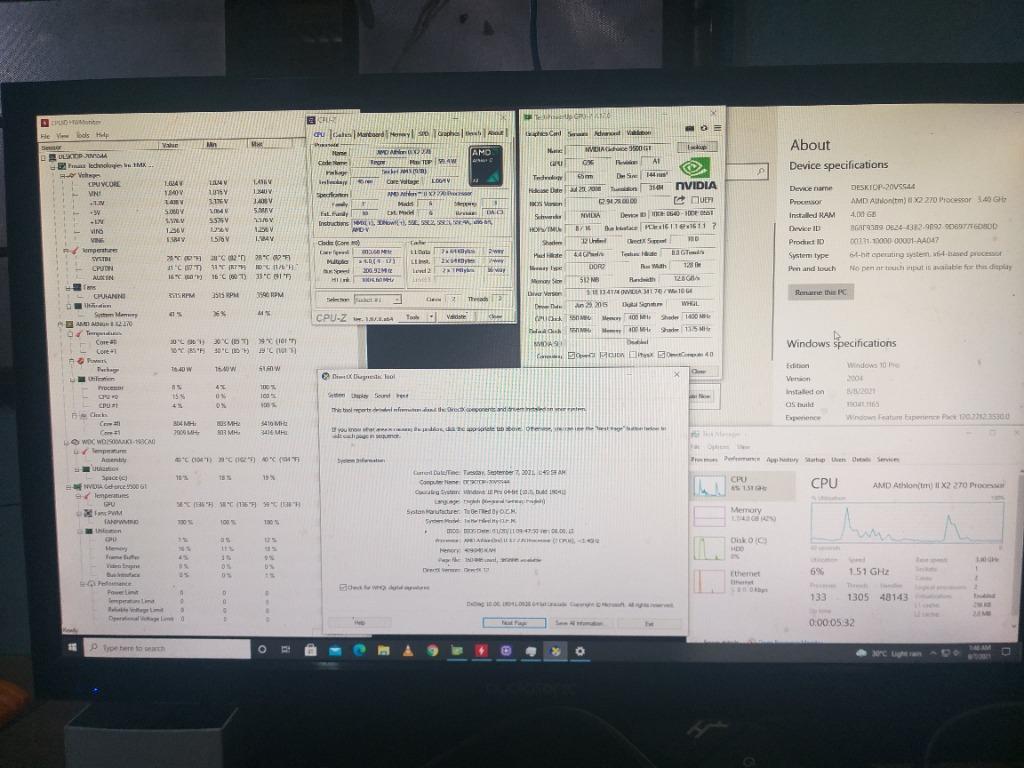Click the Windows taskbar search box
Screen dimensions: 1024x768
coord(167,648)
